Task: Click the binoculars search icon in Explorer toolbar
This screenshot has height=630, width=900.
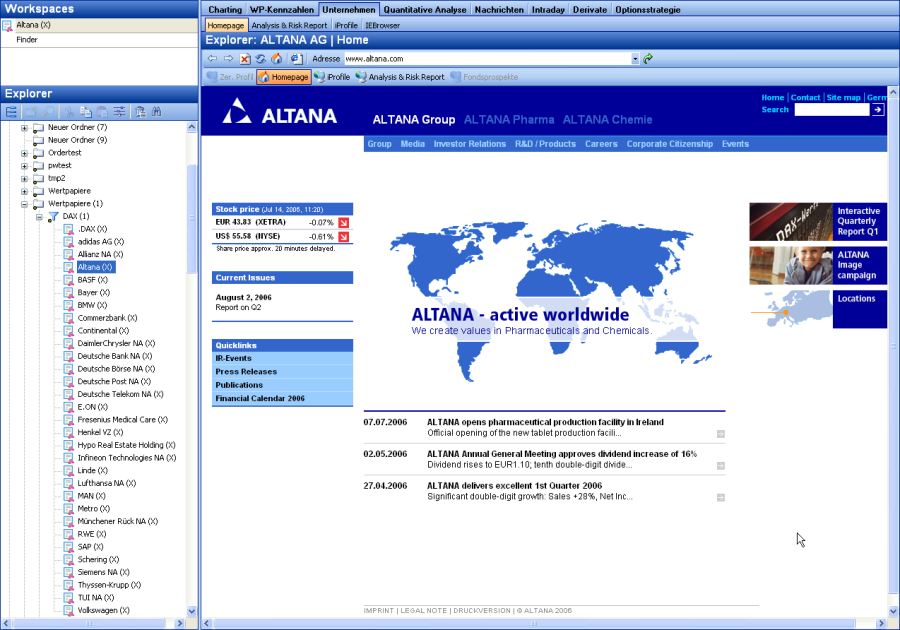Action: pos(156,112)
